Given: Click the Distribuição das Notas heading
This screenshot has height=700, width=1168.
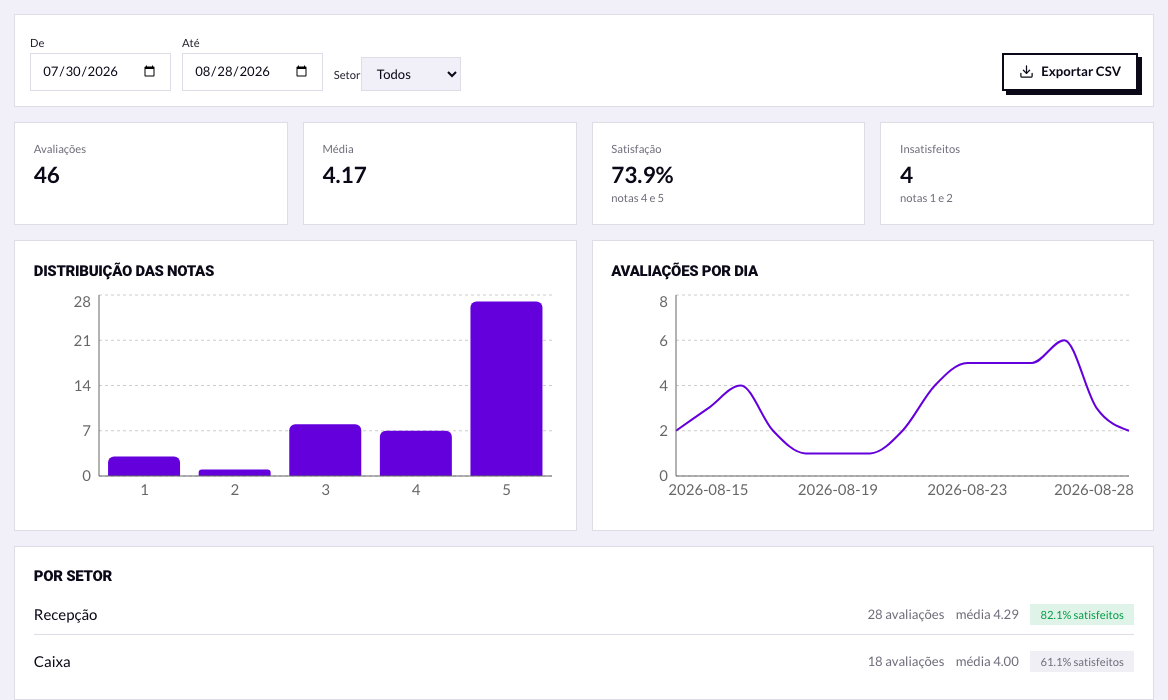Looking at the screenshot, I should (x=124, y=271).
